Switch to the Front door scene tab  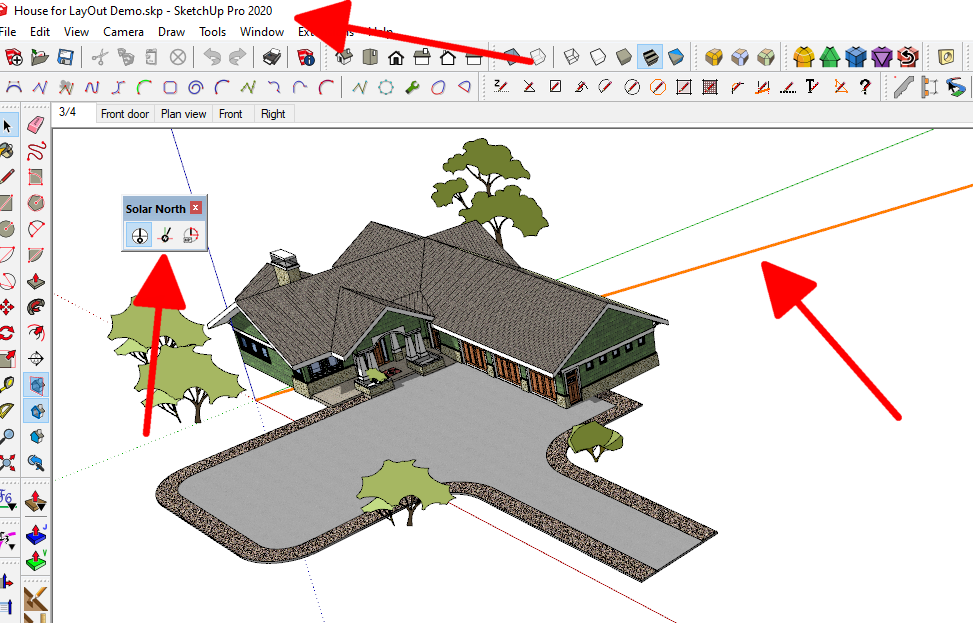125,114
